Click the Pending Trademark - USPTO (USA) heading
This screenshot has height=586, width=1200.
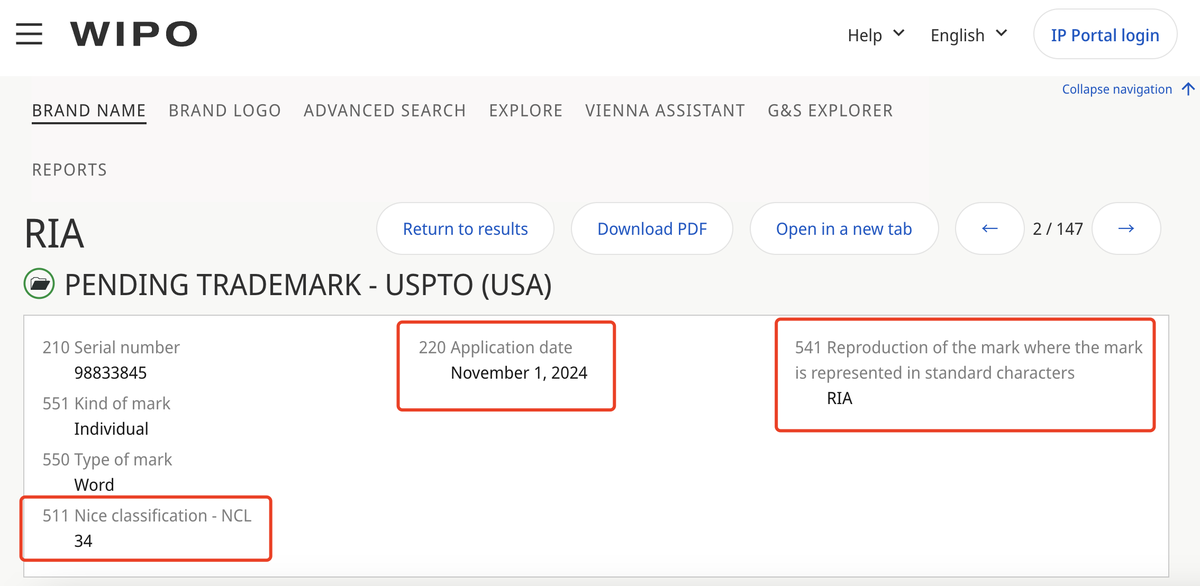pos(308,285)
